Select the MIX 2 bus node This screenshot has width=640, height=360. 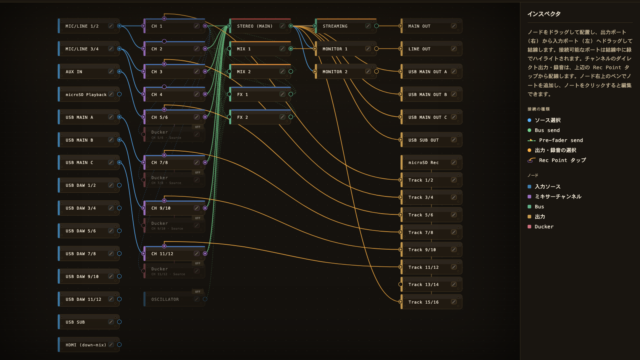tap(260, 71)
